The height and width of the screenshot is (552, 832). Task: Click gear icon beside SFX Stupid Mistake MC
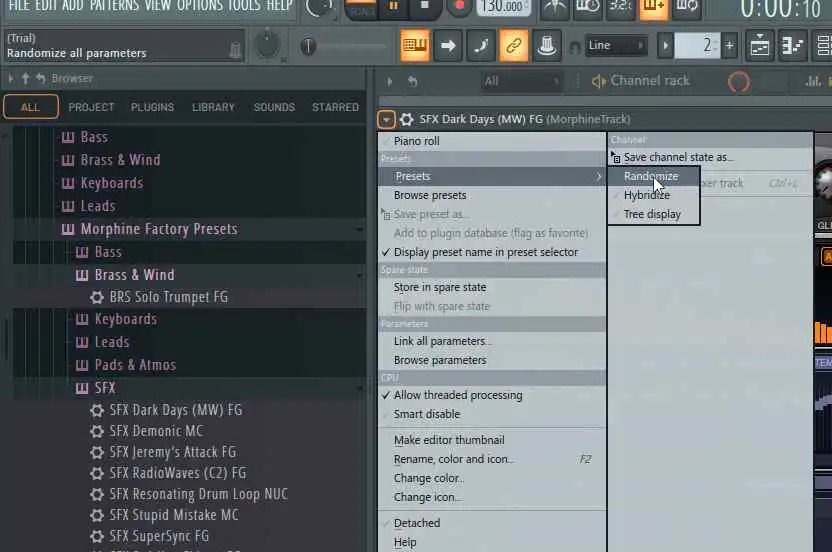[x=97, y=515]
